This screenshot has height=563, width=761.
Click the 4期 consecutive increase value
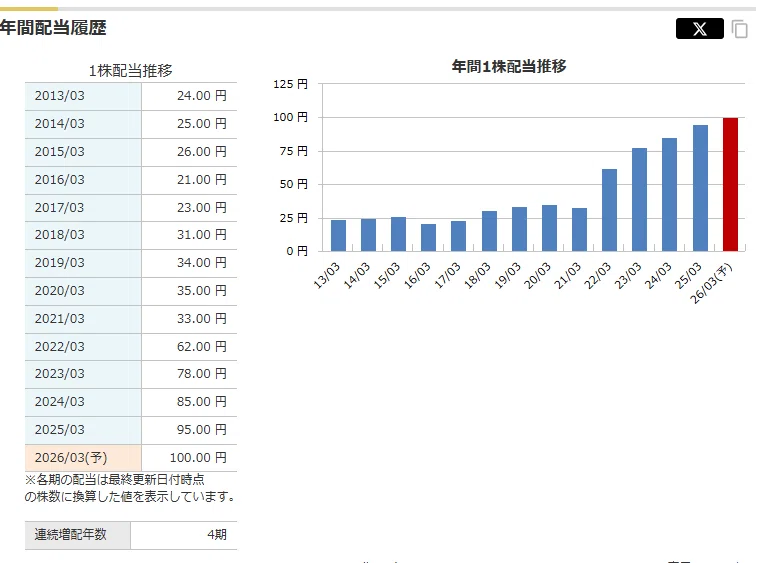click(x=217, y=535)
